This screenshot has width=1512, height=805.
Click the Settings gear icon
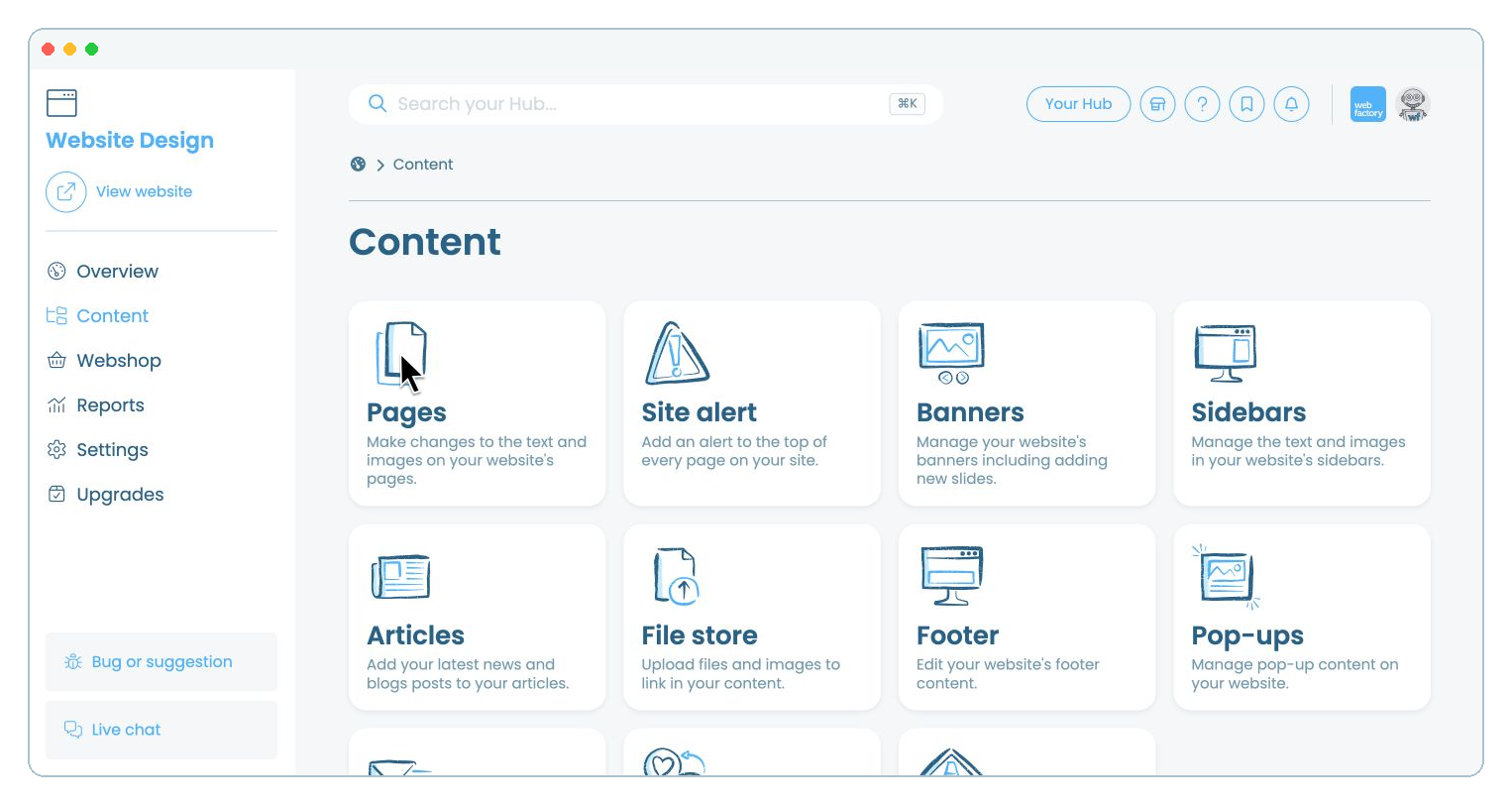pyautogui.click(x=56, y=450)
